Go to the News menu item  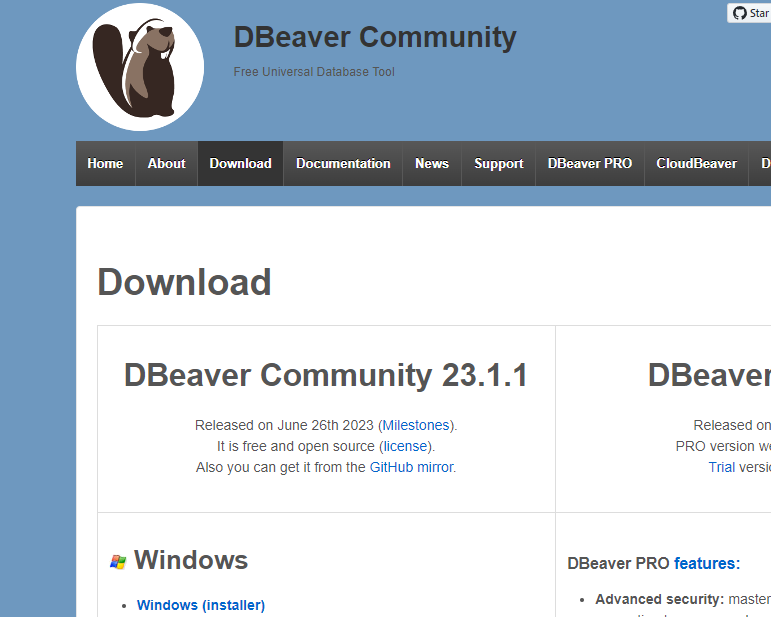(432, 163)
